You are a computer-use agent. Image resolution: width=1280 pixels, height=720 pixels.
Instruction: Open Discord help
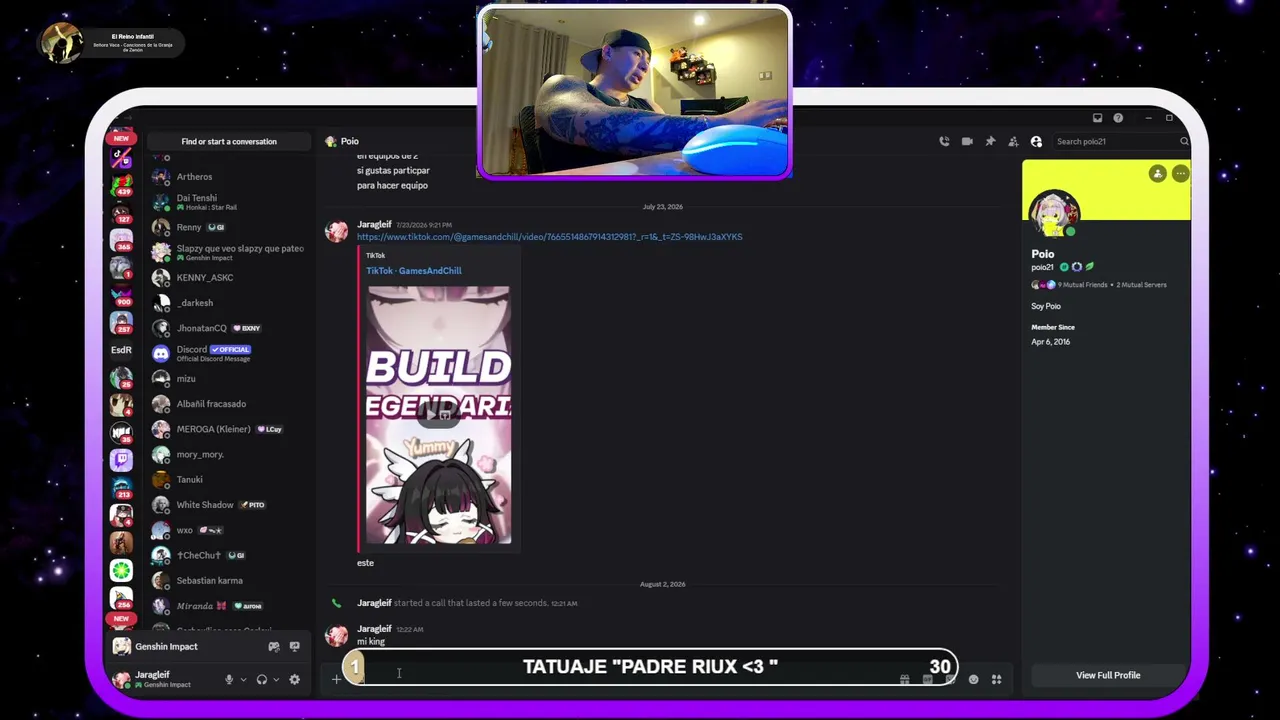[x=1118, y=118]
